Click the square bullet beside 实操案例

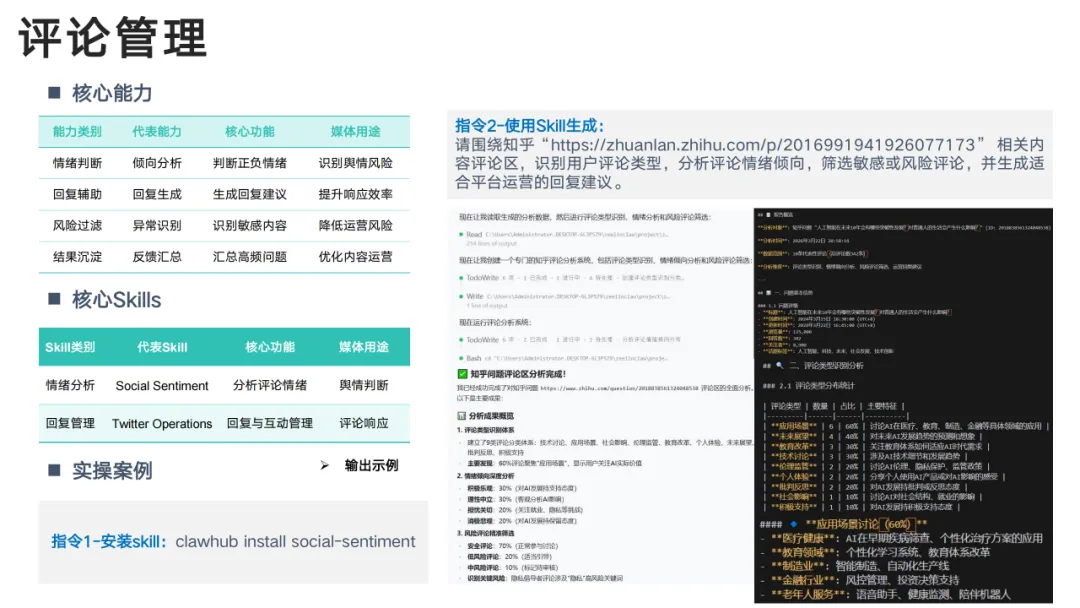point(54,470)
